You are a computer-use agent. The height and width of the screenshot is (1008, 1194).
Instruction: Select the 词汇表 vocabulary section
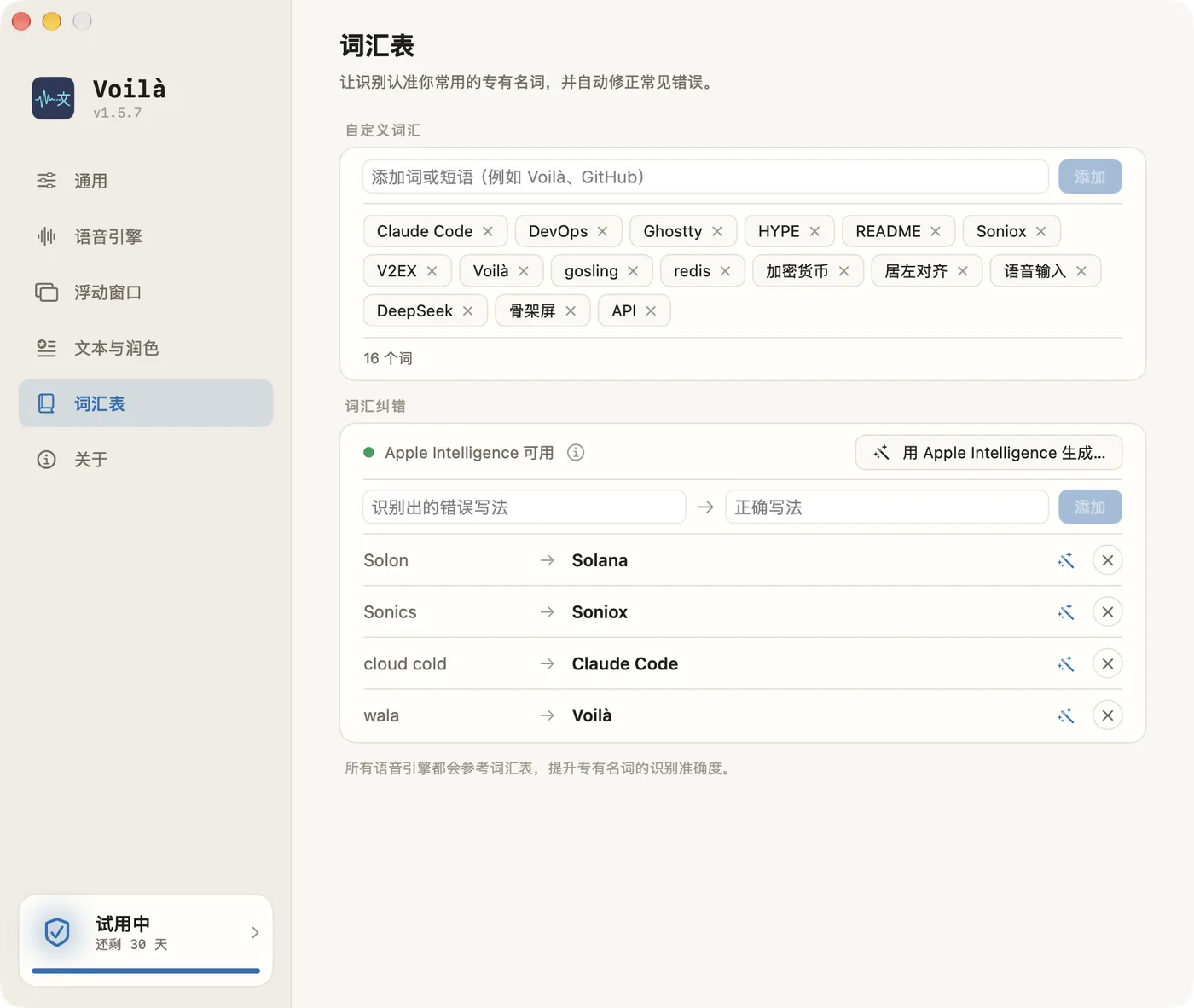pos(146,403)
